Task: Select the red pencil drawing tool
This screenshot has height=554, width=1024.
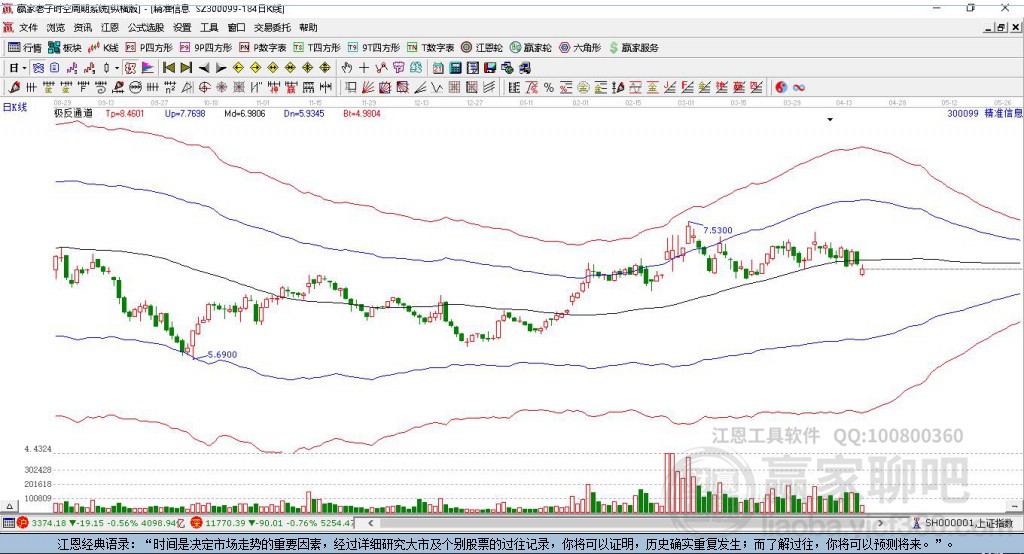Action: pos(14,88)
